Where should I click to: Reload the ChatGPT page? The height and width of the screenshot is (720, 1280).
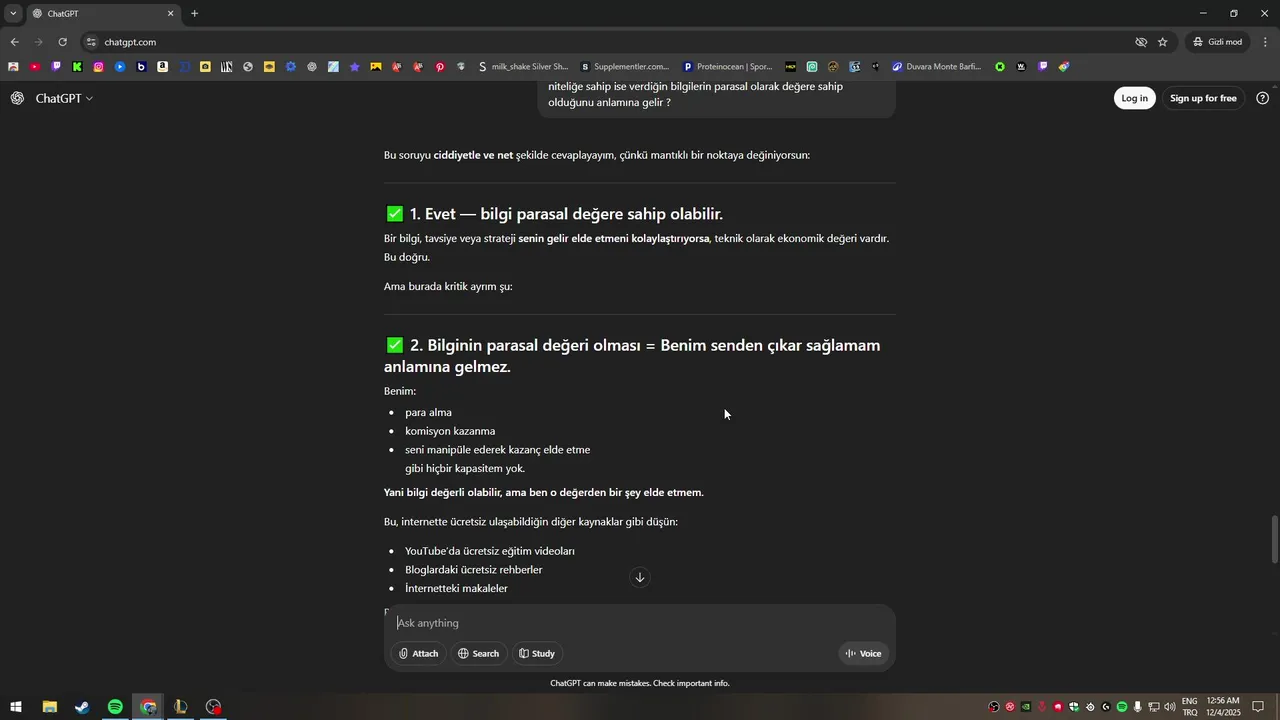62,42
